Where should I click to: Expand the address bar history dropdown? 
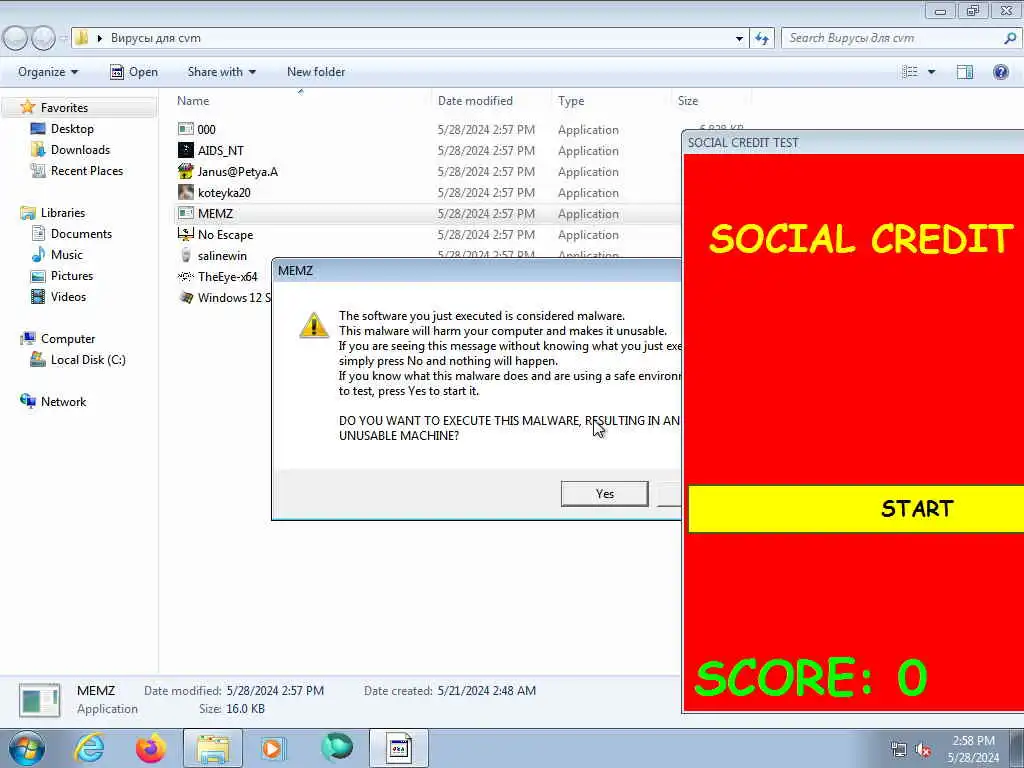coord(739,39)
